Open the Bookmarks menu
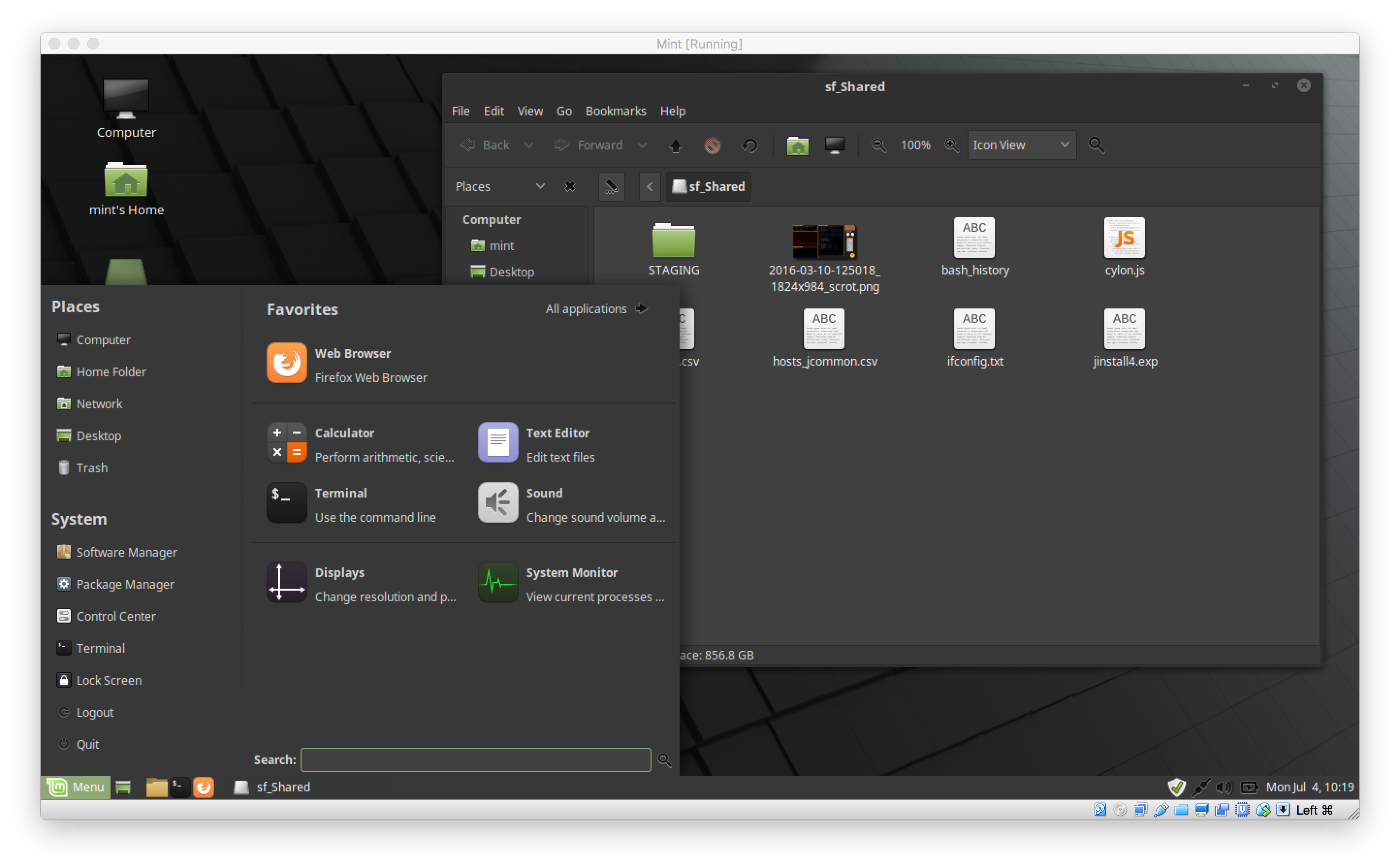Screen dimensions: 1400x868 (x=616, y=112)
